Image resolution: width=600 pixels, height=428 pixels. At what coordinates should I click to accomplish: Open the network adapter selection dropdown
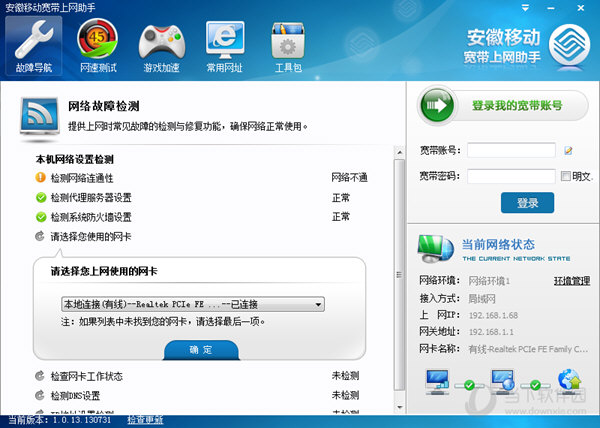[x=193, y=304]
